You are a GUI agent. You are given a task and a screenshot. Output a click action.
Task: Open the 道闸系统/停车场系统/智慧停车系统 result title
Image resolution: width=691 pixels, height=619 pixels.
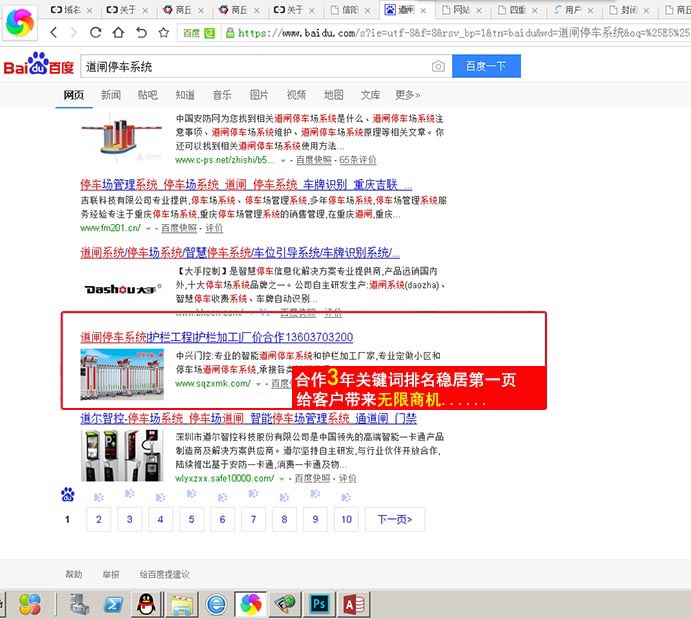click(x=240, y=252)
